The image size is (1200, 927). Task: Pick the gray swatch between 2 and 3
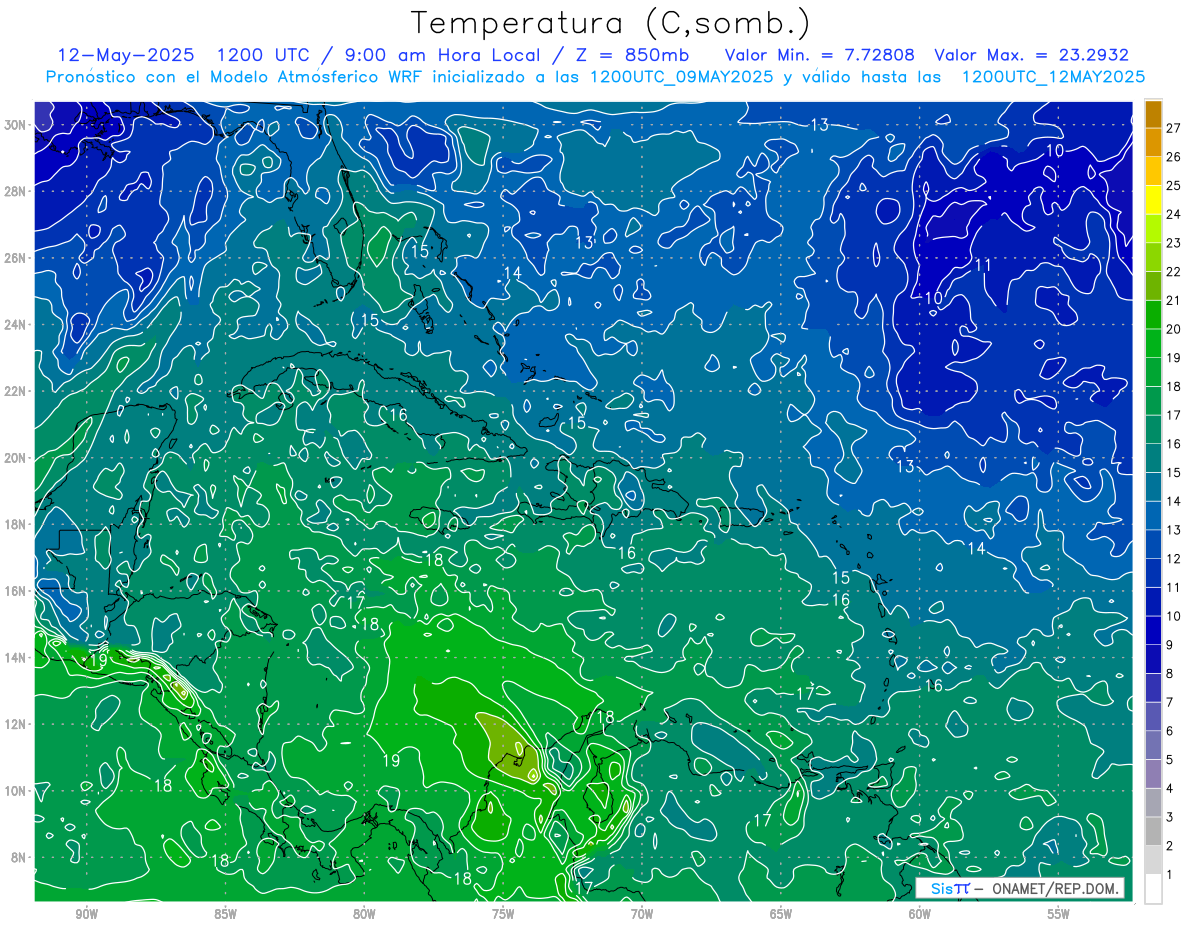tap(1153, 831)
